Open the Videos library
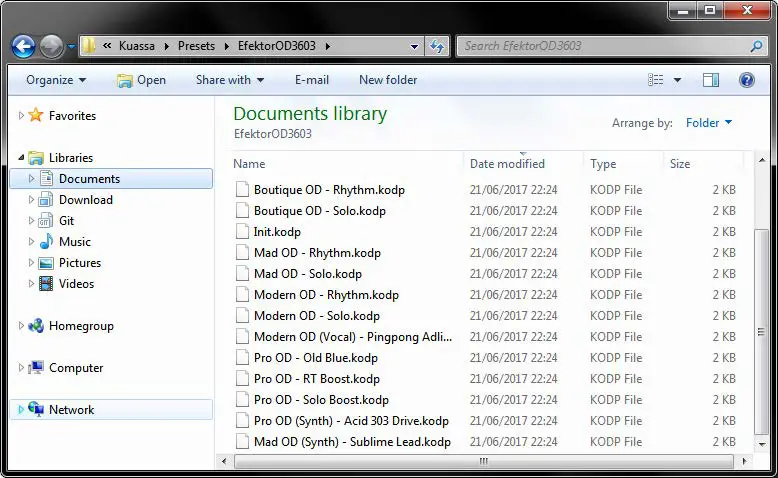 (76, 284)
